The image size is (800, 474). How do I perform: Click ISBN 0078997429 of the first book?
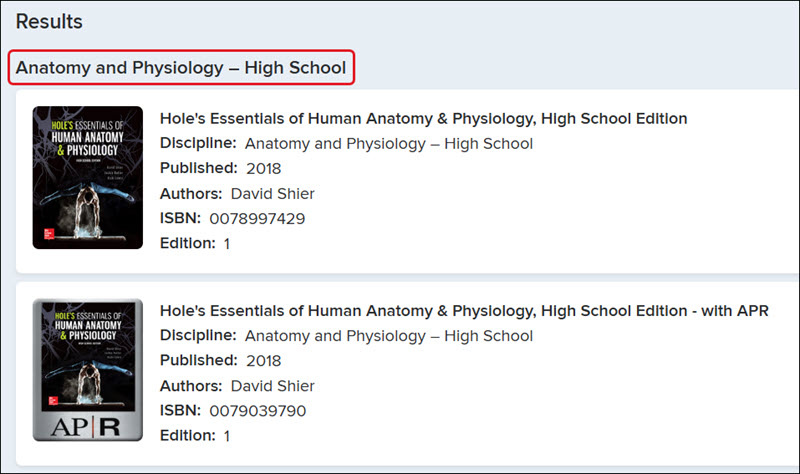pos(257,218)
